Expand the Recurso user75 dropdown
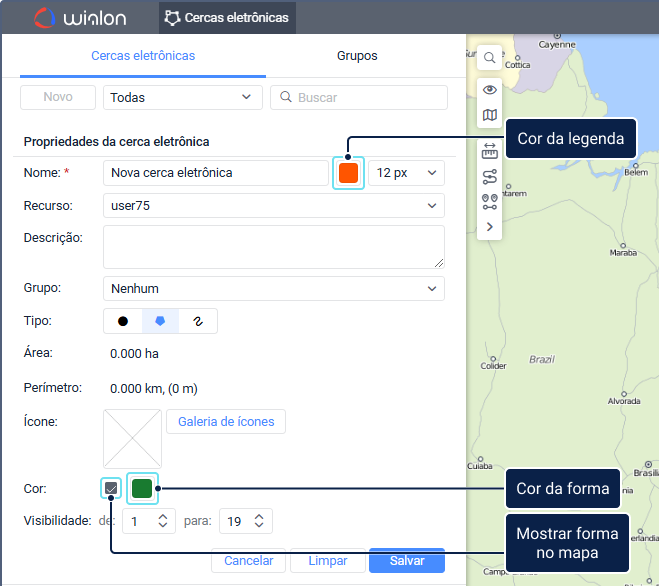This screenshot has height=586, width=659. point(273,205)
